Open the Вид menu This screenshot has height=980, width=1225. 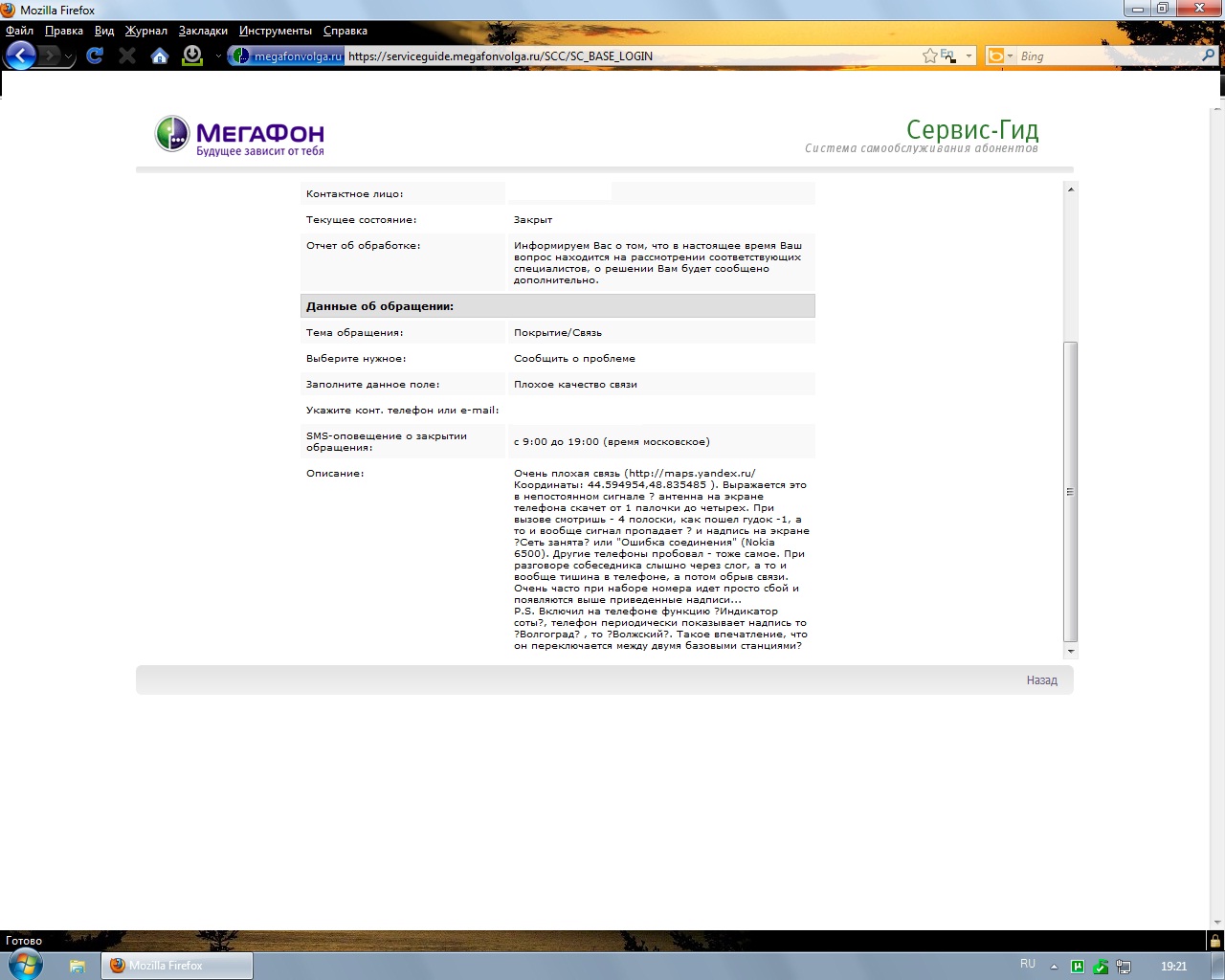pyautogui.click(x=104, y=31)
